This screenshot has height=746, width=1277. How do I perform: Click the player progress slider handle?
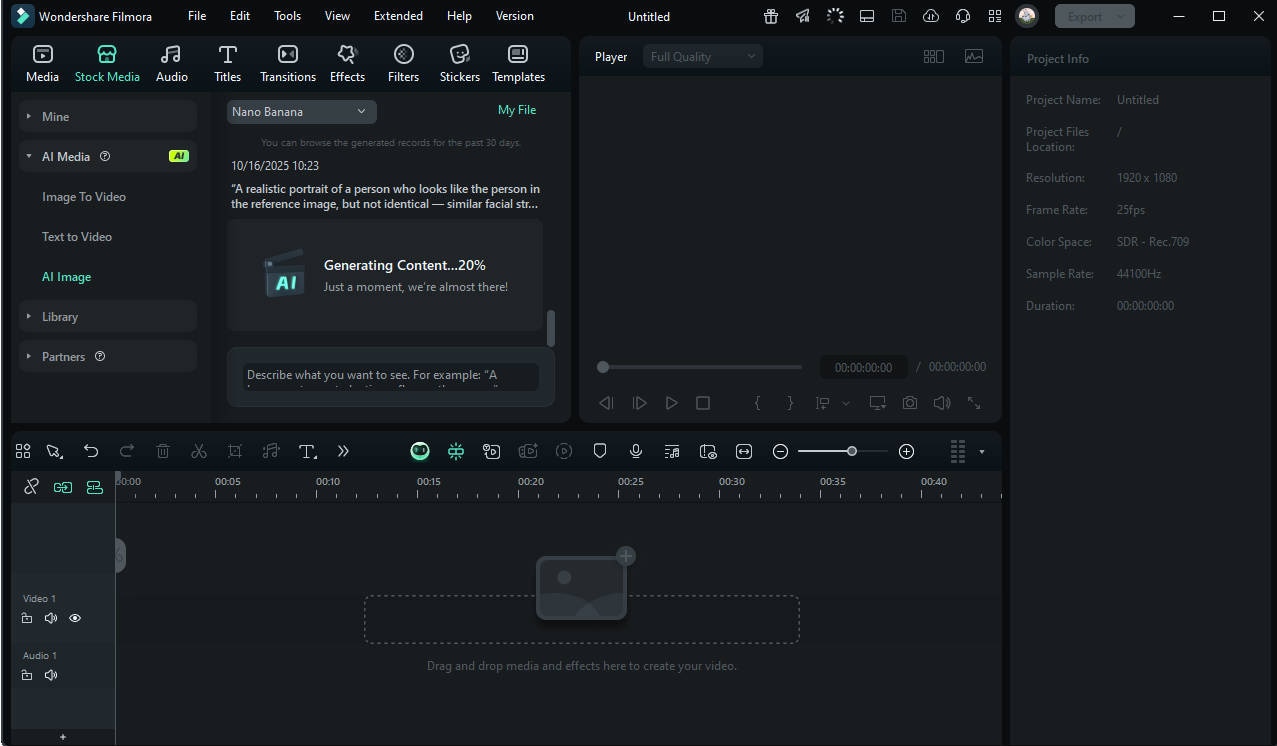point(603,367)
